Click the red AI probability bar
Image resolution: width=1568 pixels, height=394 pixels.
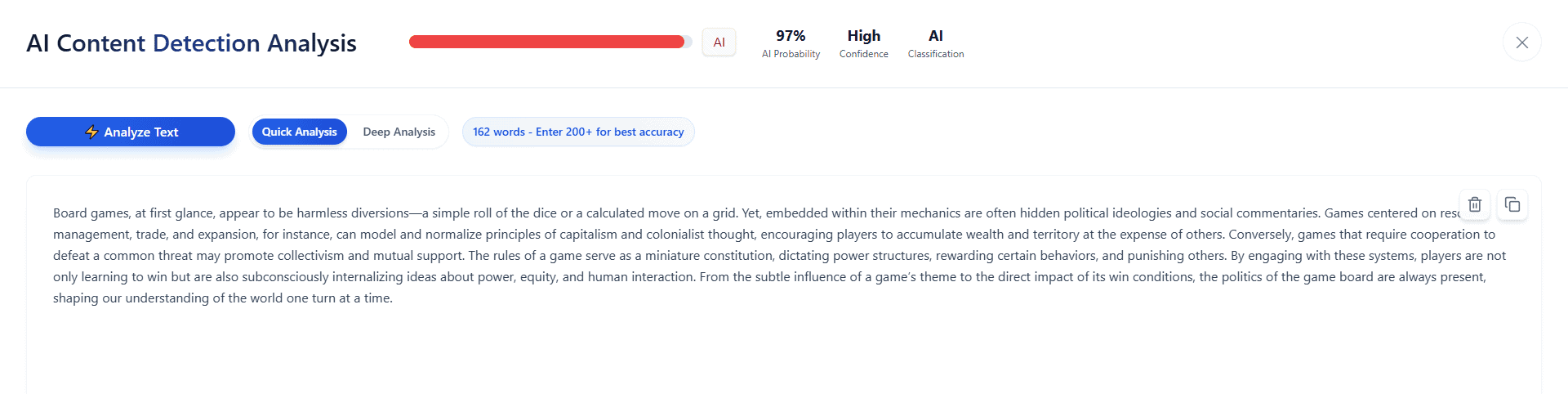pos(546,42)
